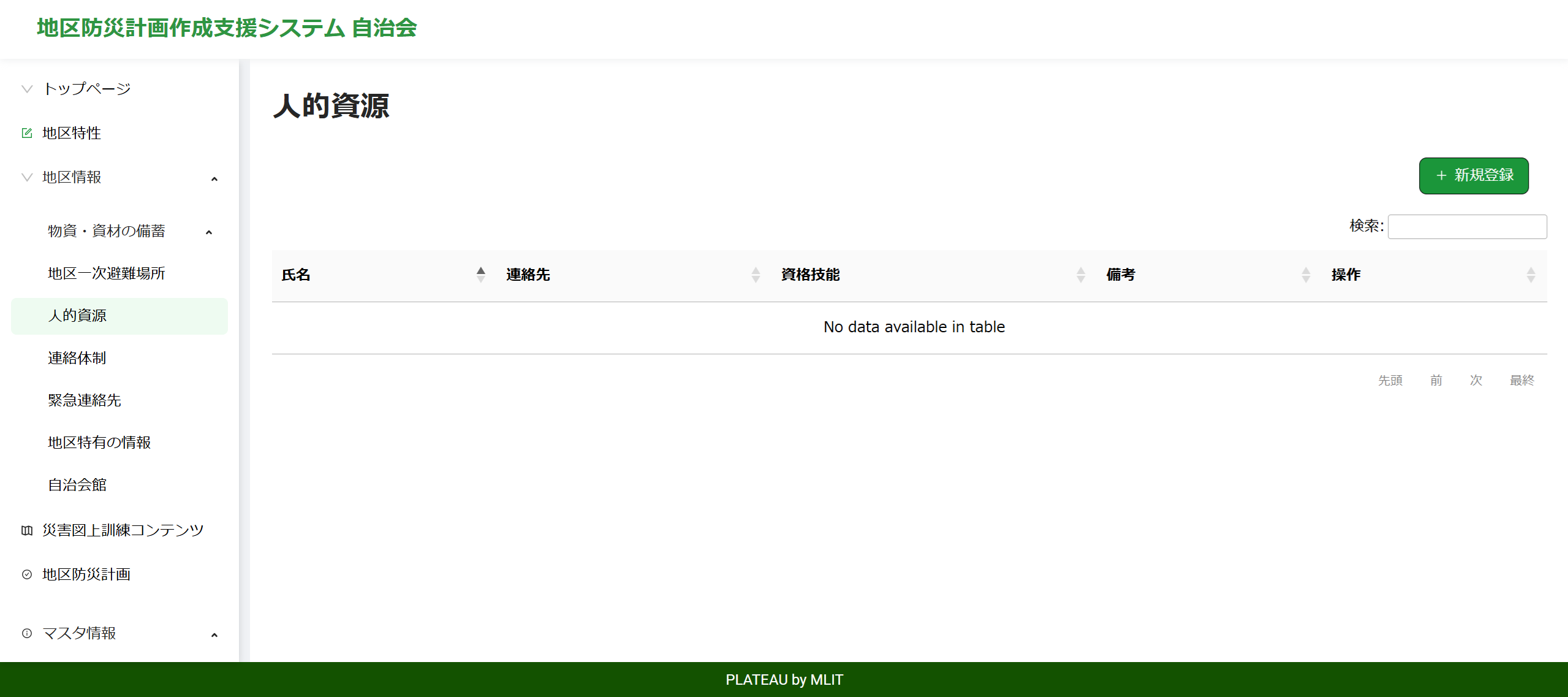This screenshot has height=697, width=1568.
Task: Click the sort arrows in 氏名 column
Action: [480, 275]
